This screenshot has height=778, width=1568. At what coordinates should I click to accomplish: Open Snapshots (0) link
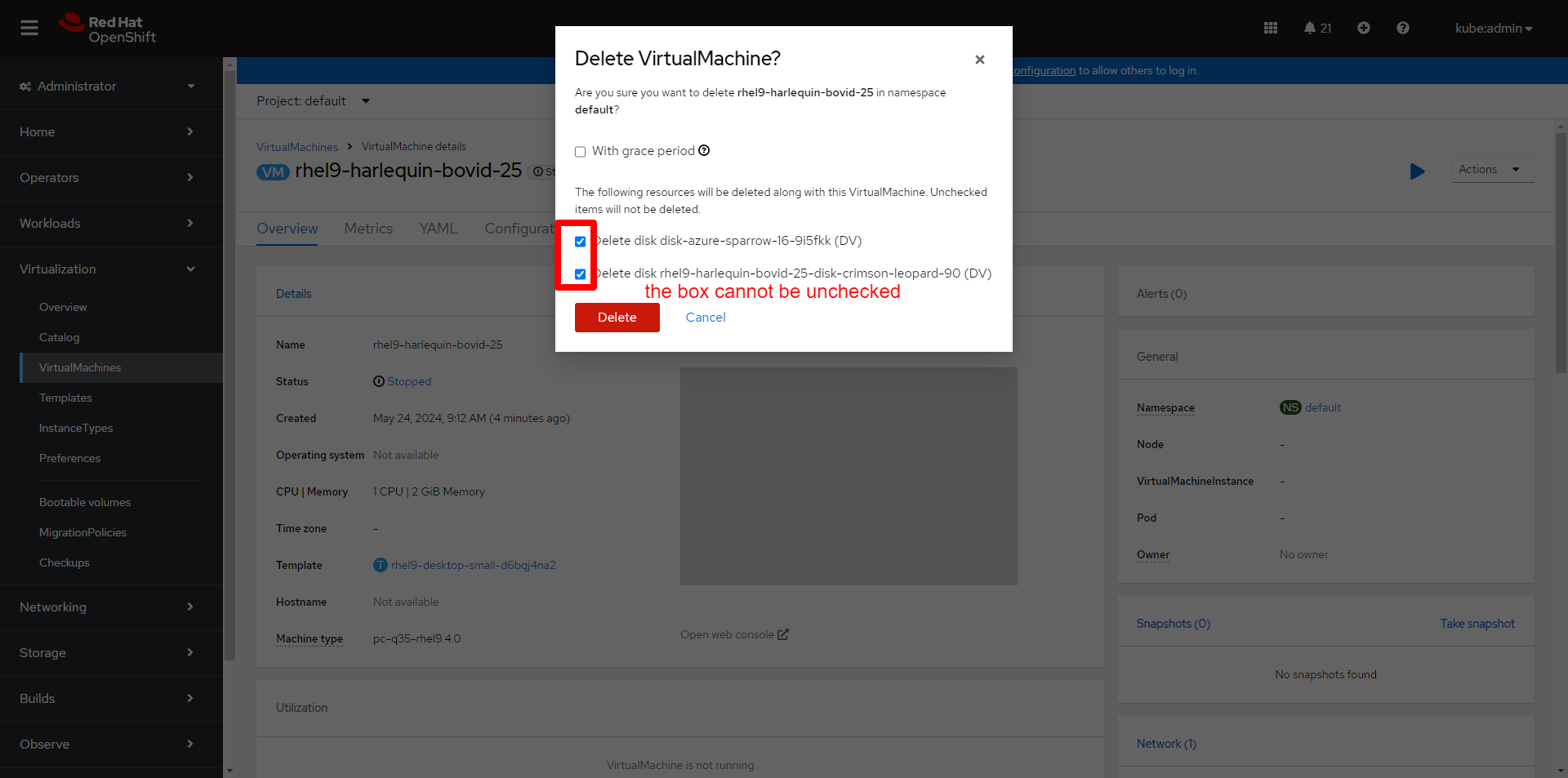click(1174, 624)
